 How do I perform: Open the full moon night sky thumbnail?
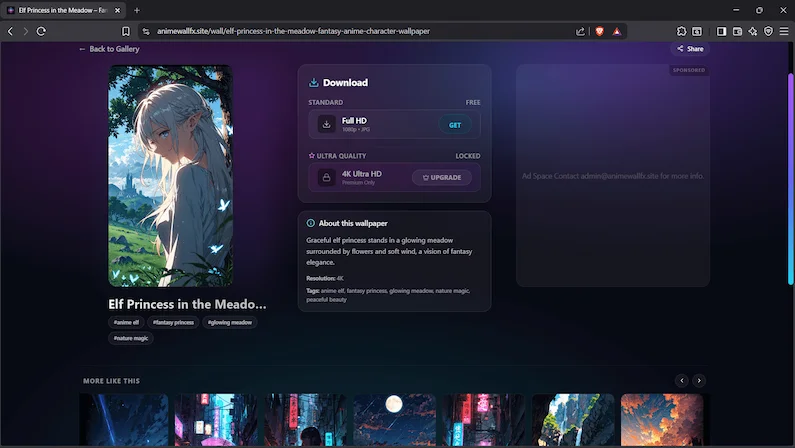tap(394, 420)
